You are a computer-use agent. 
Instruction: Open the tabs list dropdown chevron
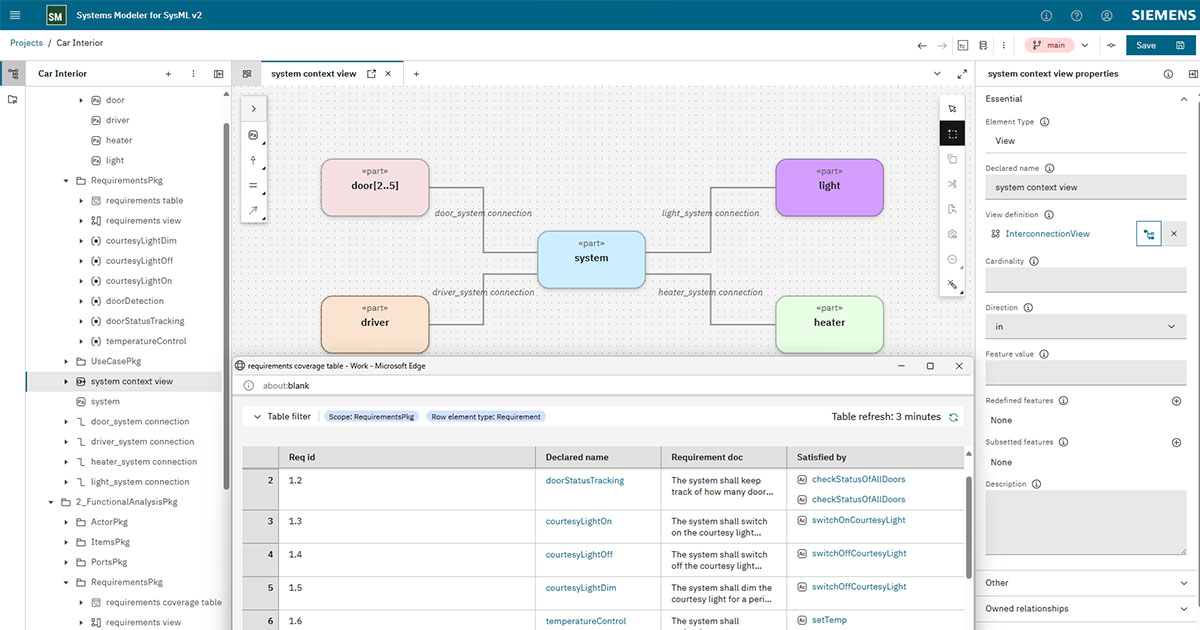pos(937,74)
